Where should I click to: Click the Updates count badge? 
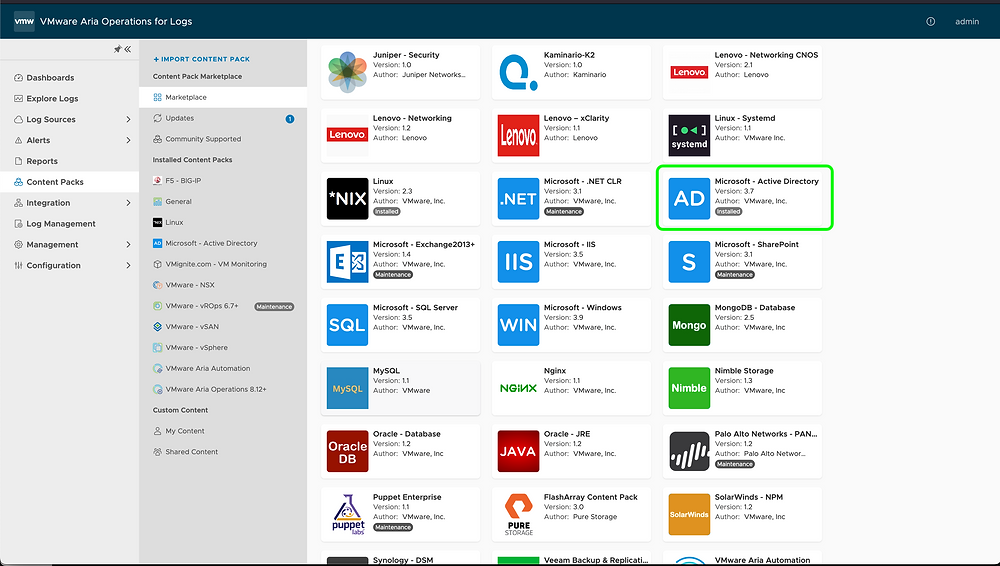point(290,119)
